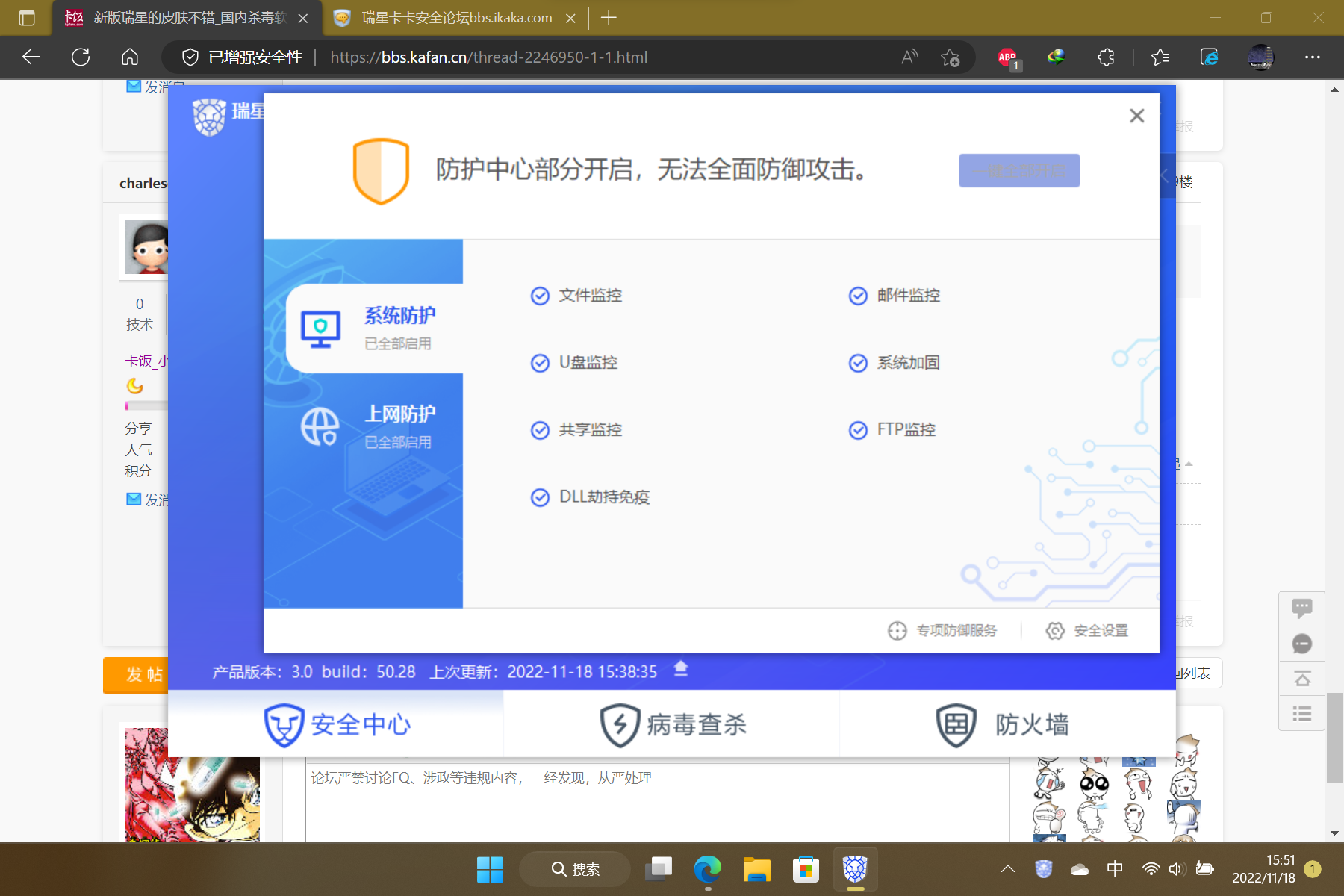
Task: Open the Windows Start menu
Action: point(490,869)
